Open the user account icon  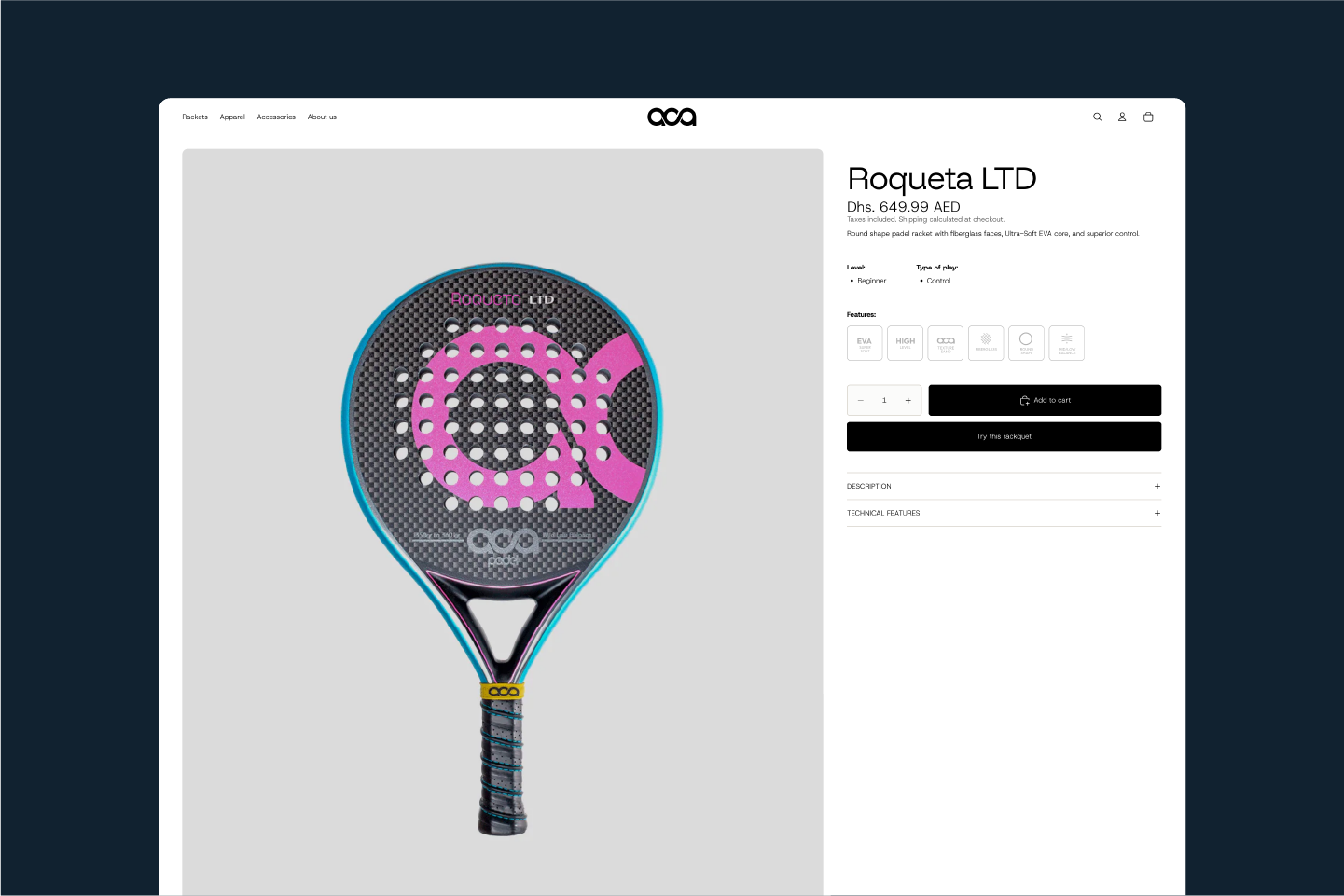pyautogui.click(x=1122, y=117)
